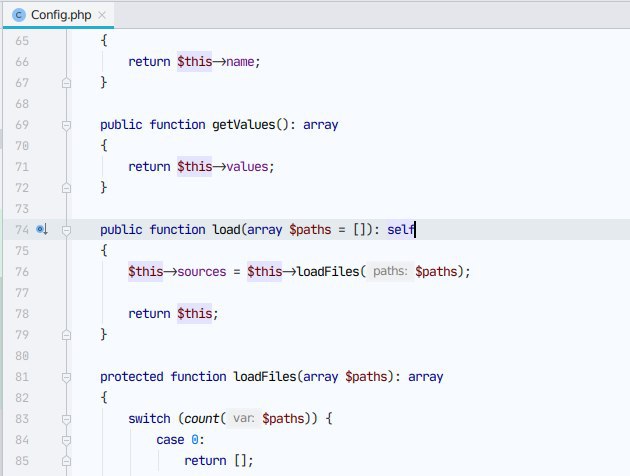
Task: Click the $paths parameter on line 74
Action: (x=310, y=230)
